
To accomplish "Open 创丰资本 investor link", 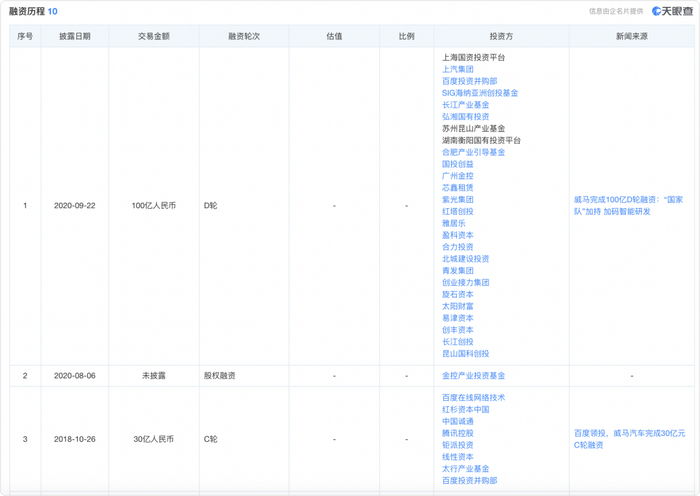I will (458, 329).
